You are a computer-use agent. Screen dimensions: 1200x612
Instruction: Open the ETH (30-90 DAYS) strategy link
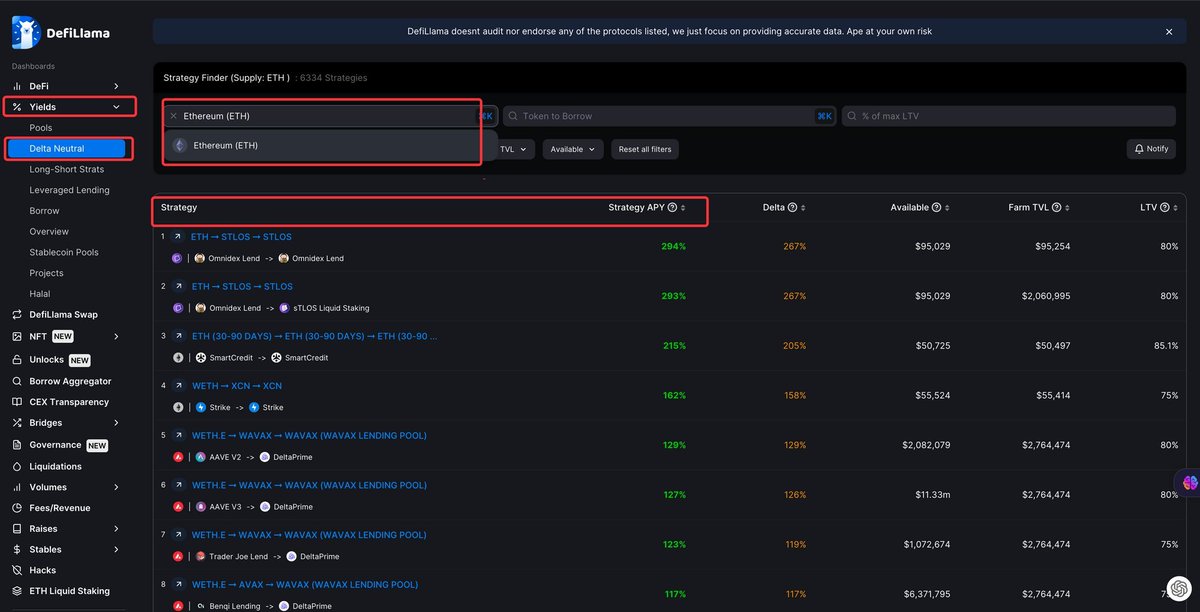[x=314, y=336]
